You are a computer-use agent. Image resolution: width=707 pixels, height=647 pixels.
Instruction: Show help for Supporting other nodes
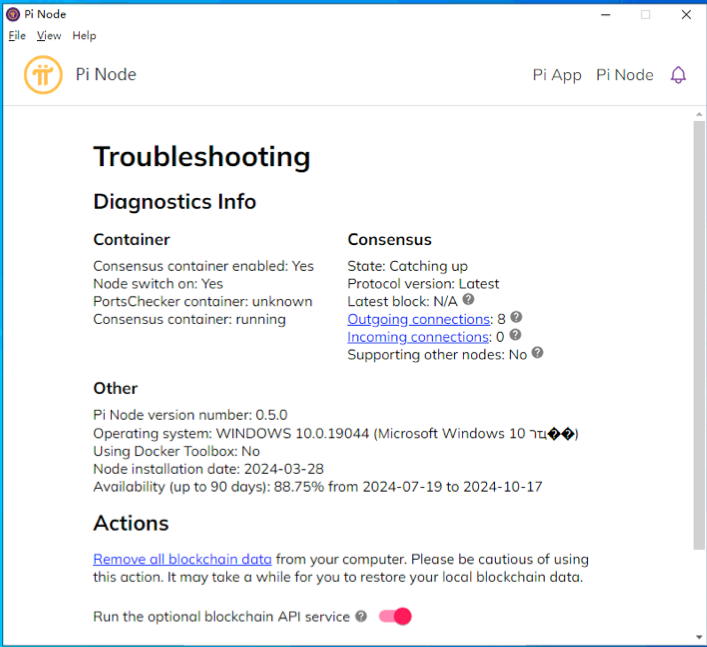pyautogui.click(x=537, y=353)
